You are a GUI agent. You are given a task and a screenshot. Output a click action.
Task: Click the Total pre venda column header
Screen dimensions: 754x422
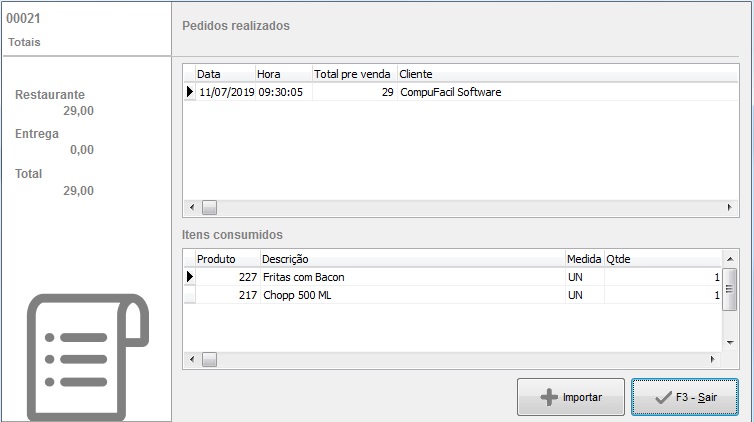coord(353,74)
